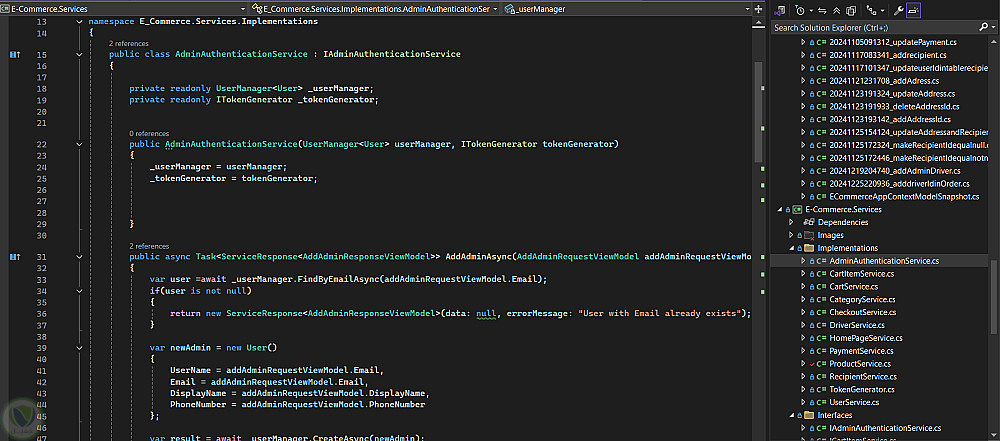1000x441 pixels.
Task: Select 20241105091312_updatePayment.cs migration
Action: (893, 42)
